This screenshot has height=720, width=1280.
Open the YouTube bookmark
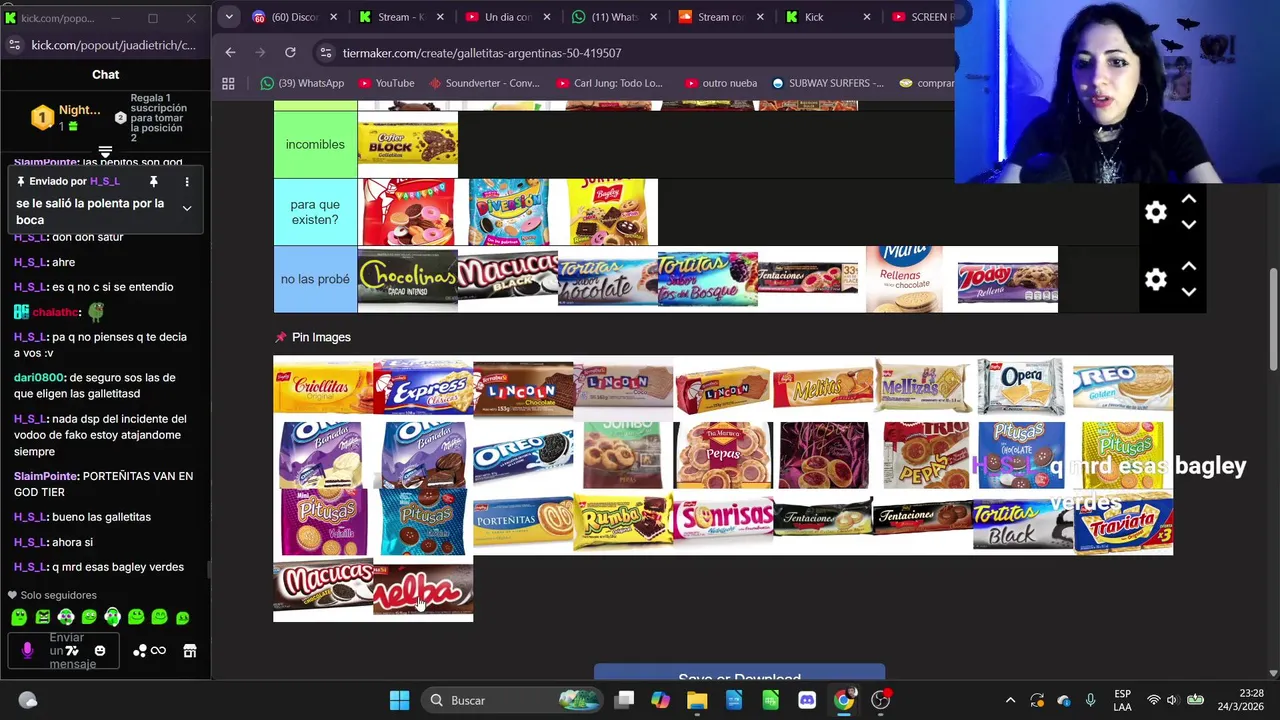coord(385,83)
